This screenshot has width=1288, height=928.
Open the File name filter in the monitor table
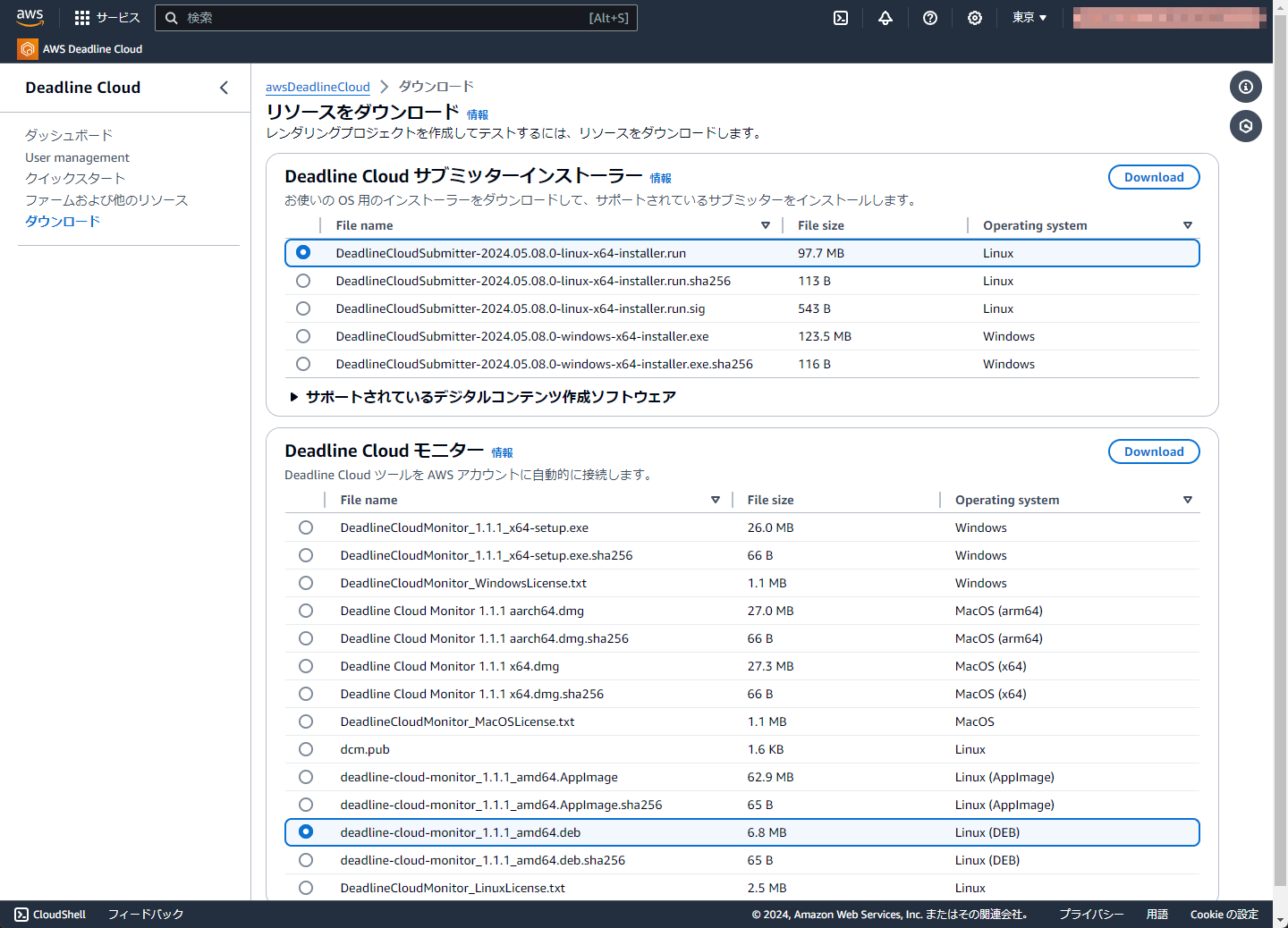[x=716, y=500]
